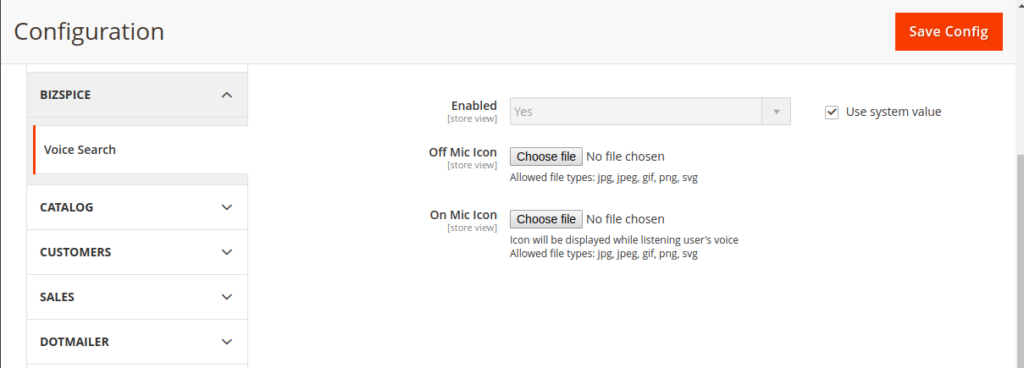Click the BIZSPICE section header
Image resolution: width=1024 pixels, height=368 pixels.
(x=137, y=95)
